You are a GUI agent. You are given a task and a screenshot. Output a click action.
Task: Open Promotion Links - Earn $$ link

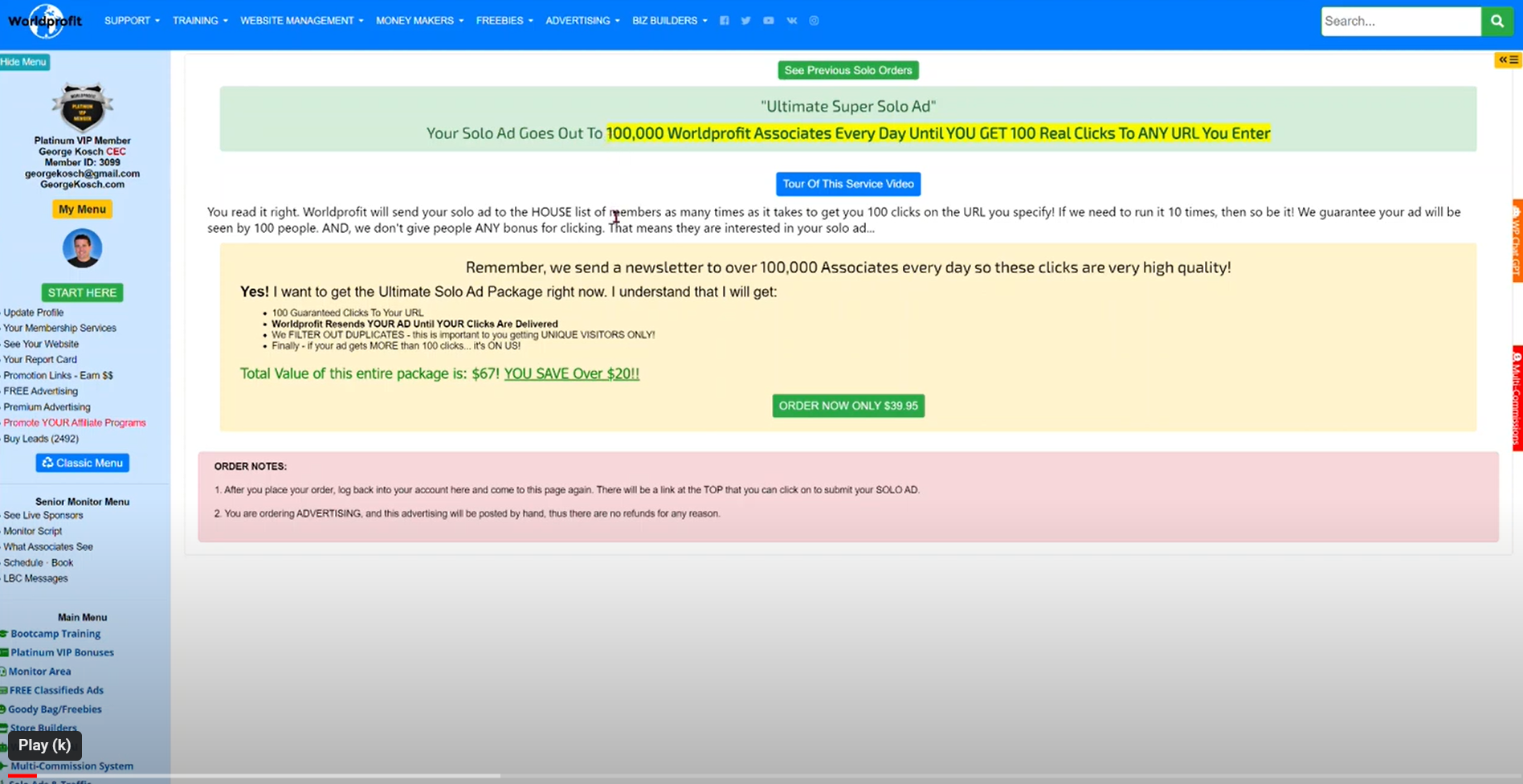point(58,375)
